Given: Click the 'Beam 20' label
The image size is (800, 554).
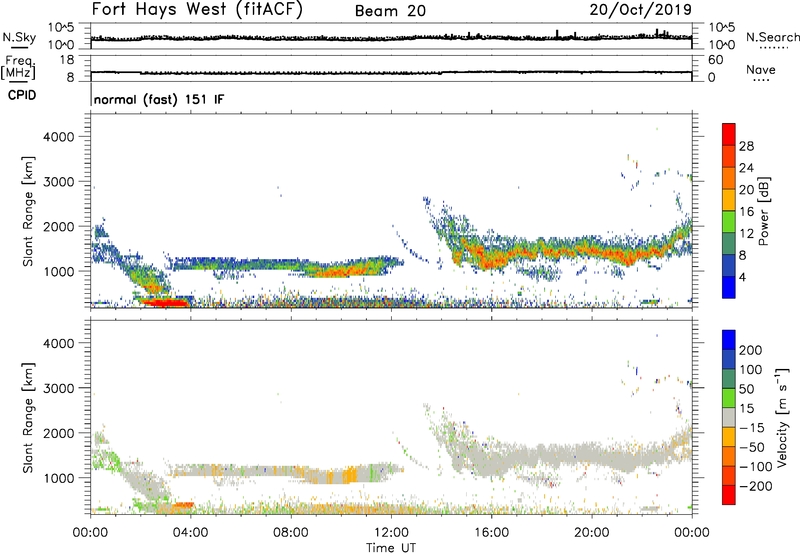Looking at the screenshot, I should click(390, 11).
